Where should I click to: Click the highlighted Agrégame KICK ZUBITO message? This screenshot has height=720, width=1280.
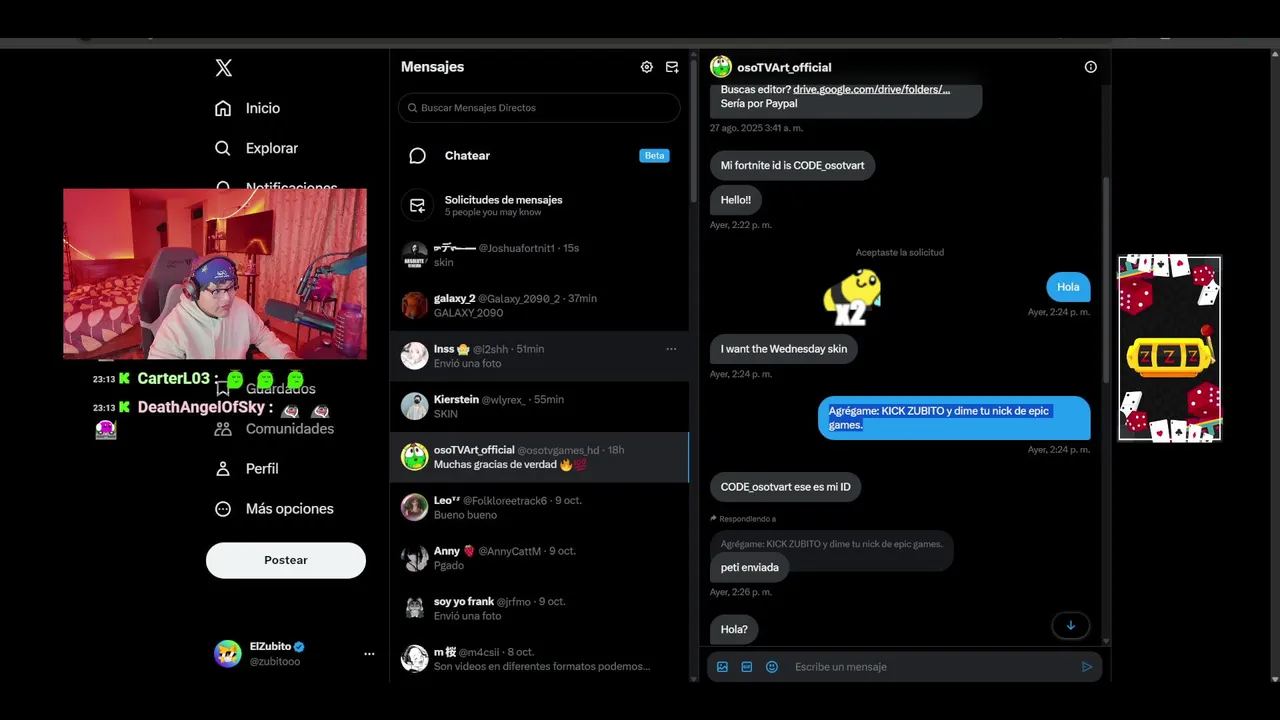(x=954, y=418)
